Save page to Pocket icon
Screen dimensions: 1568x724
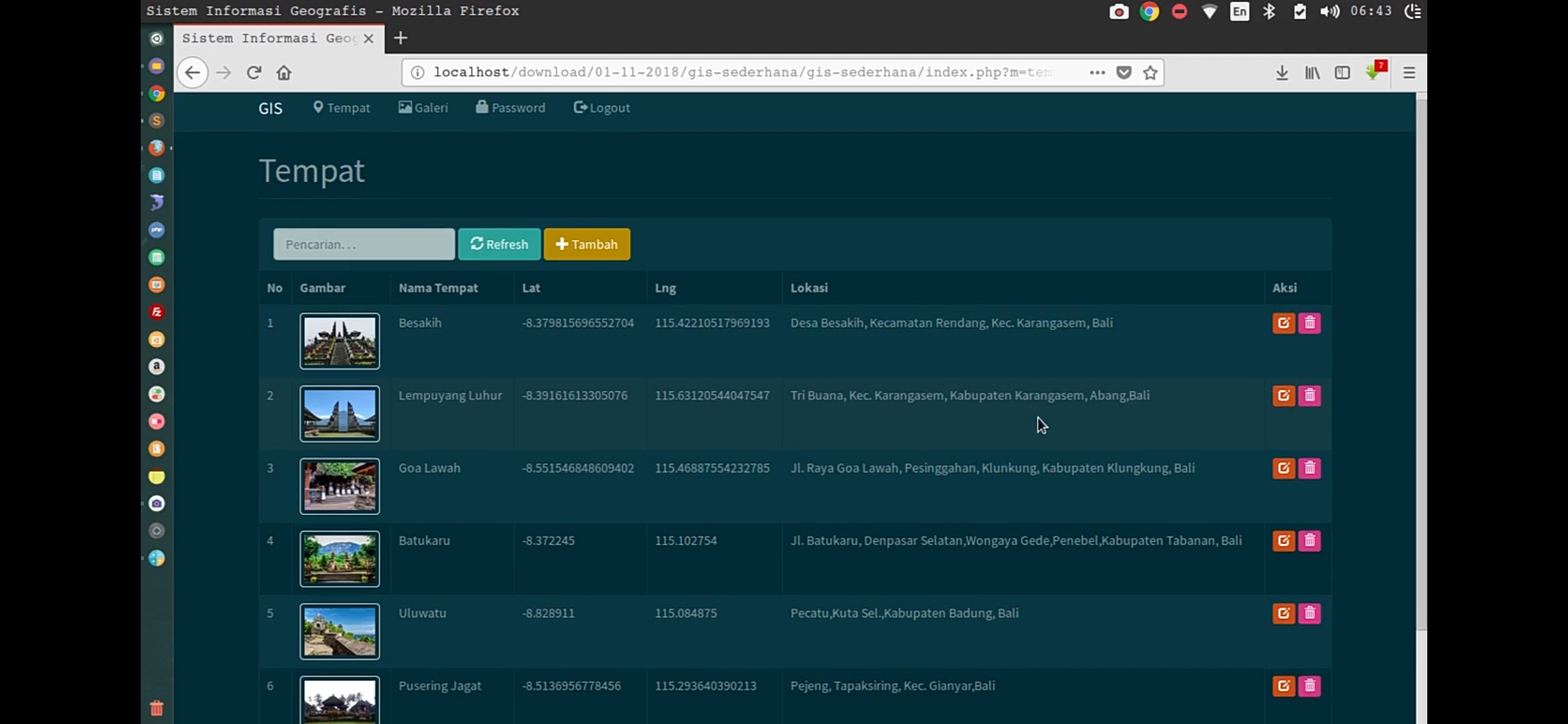(x=1124, y=72)
